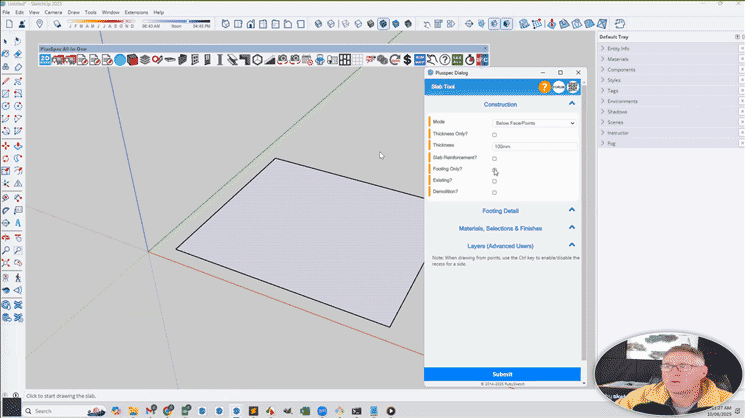Select the PlusSpec red wall tool icon
This screenshot has height=418, width=745.
132,59
